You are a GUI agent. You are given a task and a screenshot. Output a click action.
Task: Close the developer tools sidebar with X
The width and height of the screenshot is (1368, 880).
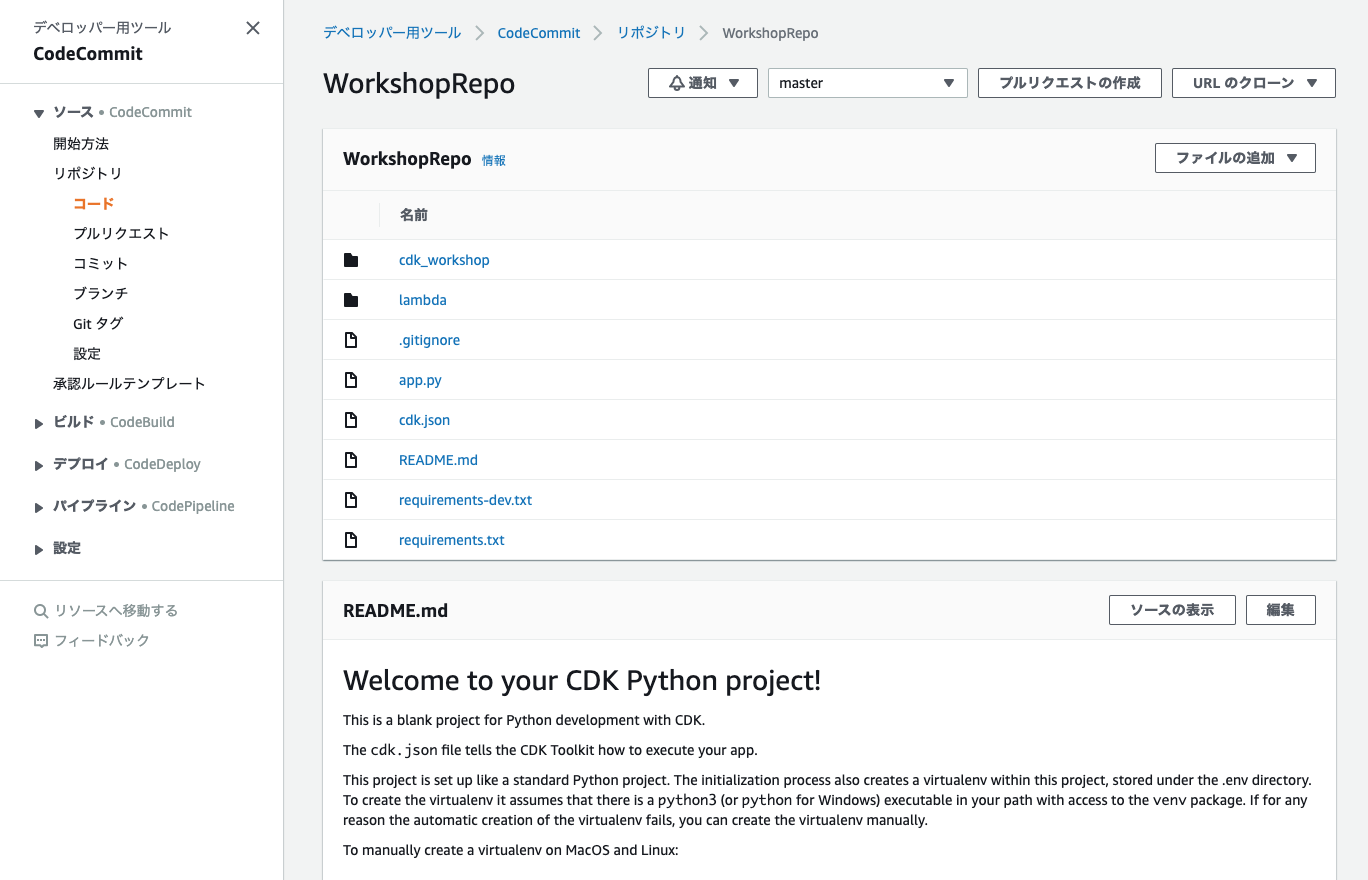(253, 28)
